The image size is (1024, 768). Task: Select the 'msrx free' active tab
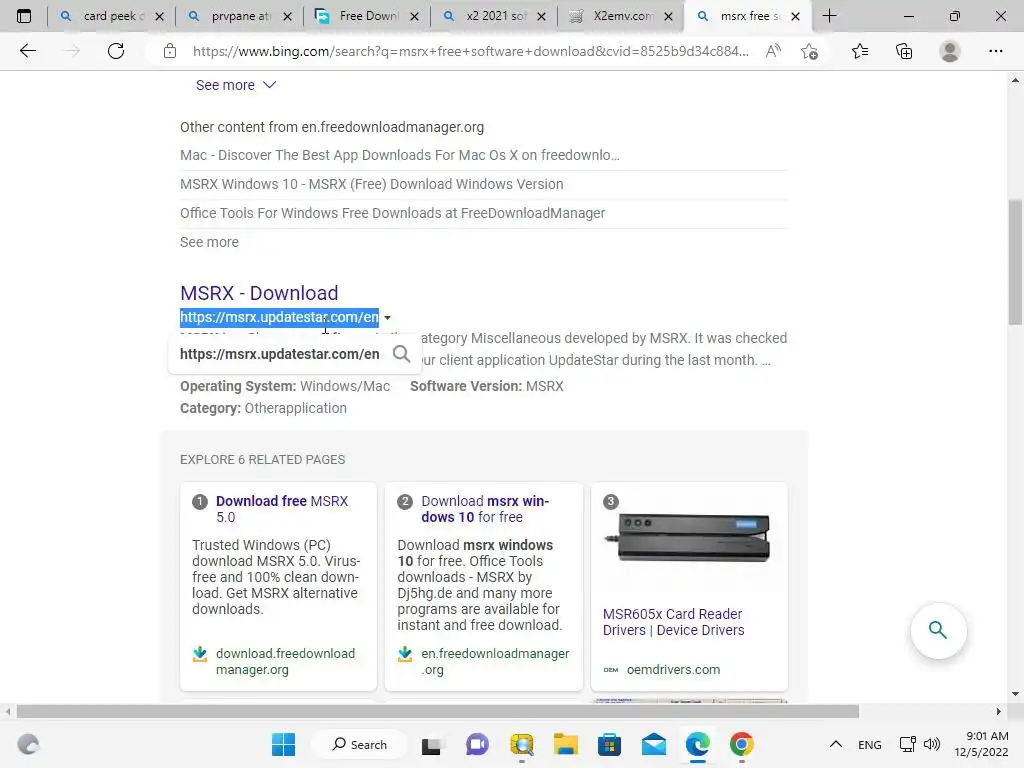pos(748,16)
